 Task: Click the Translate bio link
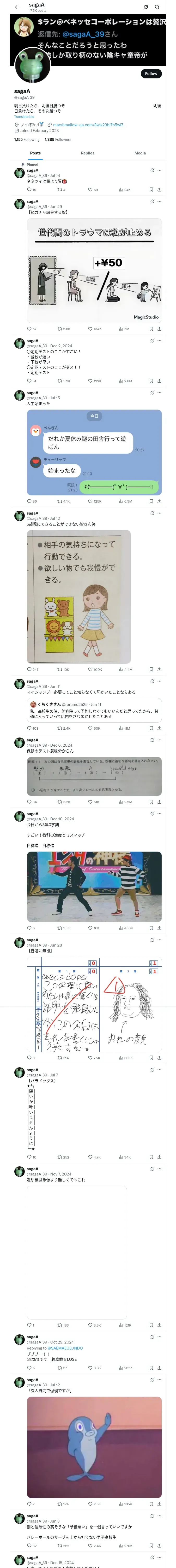click(24, 117)
